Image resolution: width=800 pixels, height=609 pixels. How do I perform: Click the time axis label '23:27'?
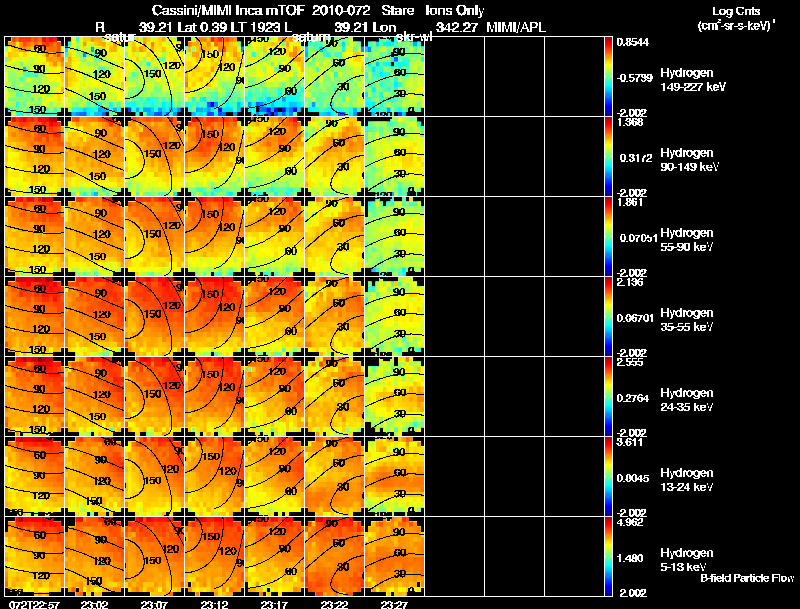394,604
